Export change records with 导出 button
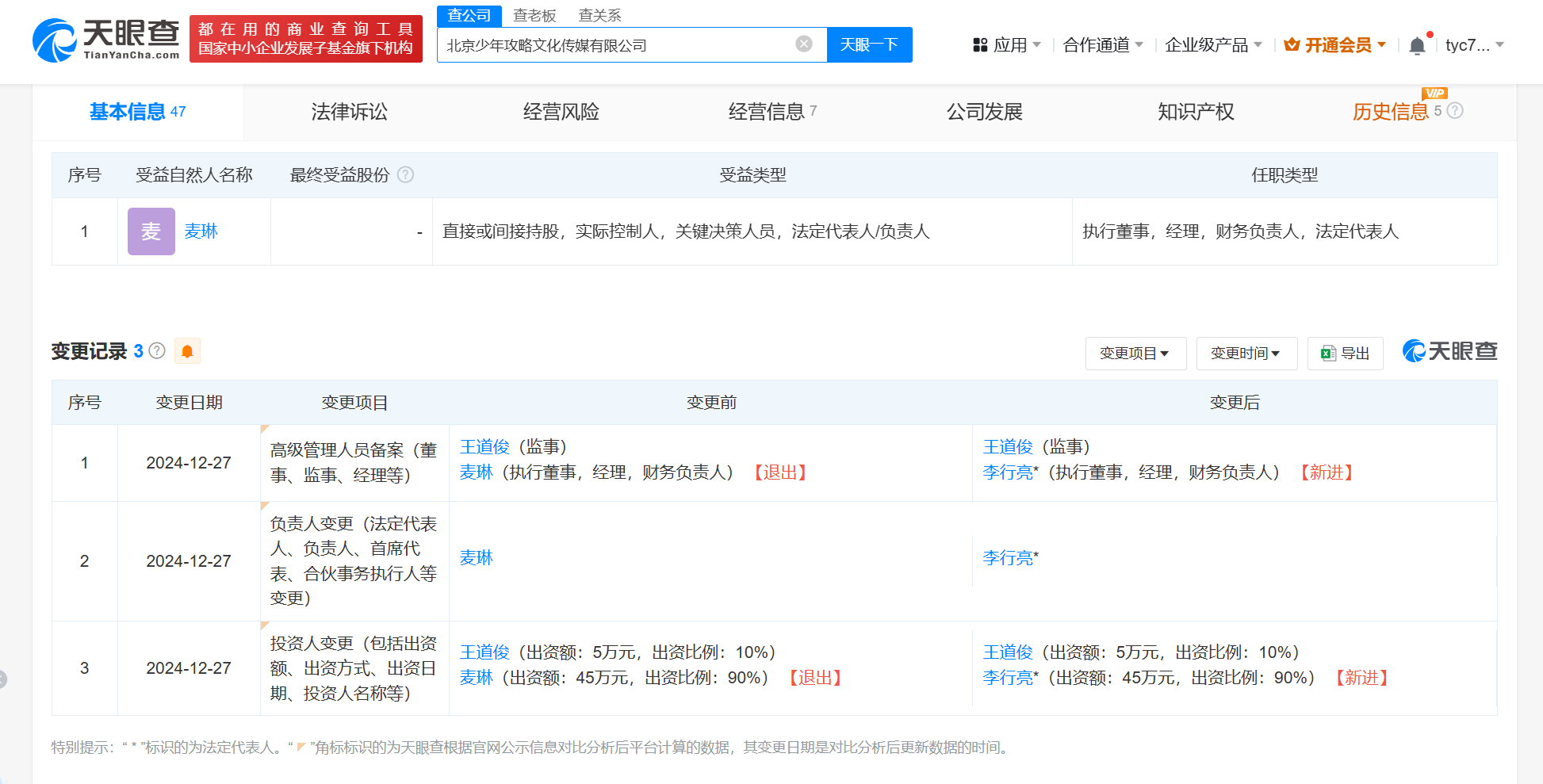Viewport: 1543px width, 784px height. [1345, 354]
